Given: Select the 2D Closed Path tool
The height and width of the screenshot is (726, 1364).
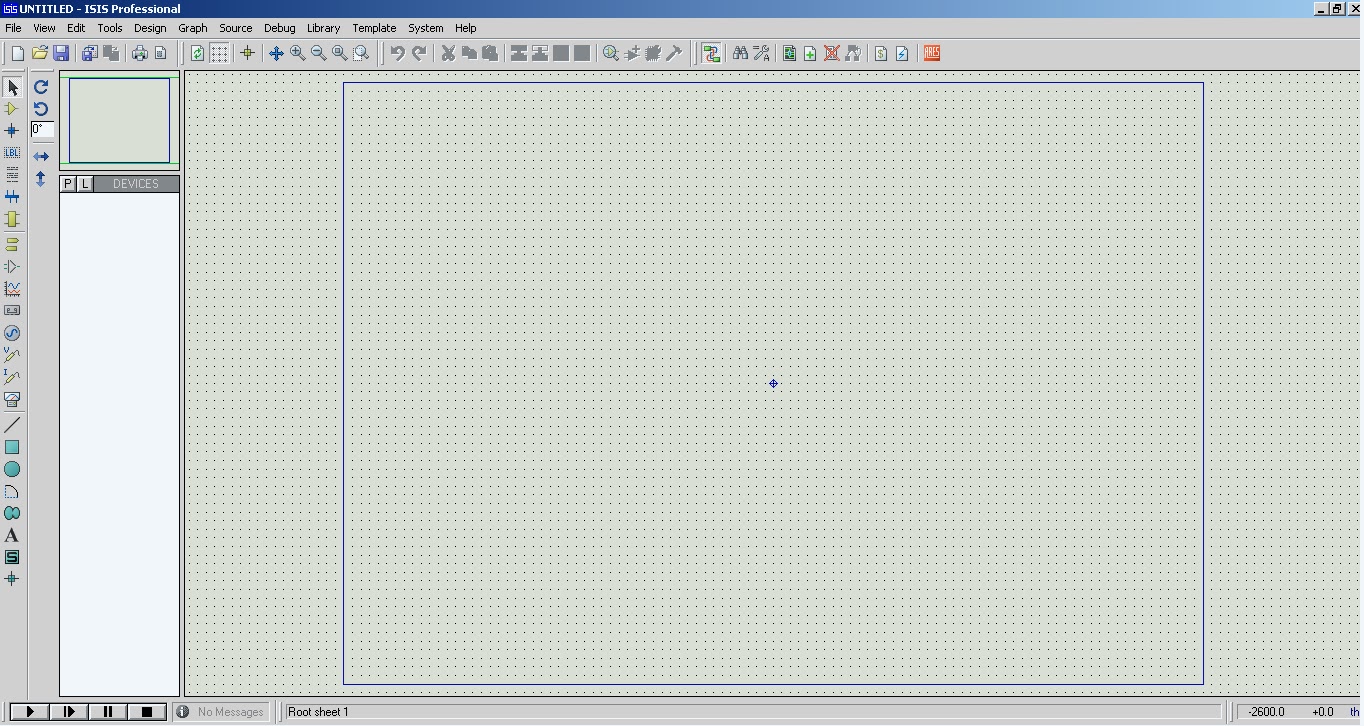Looking at the screenshot, I should coord(12,513).
